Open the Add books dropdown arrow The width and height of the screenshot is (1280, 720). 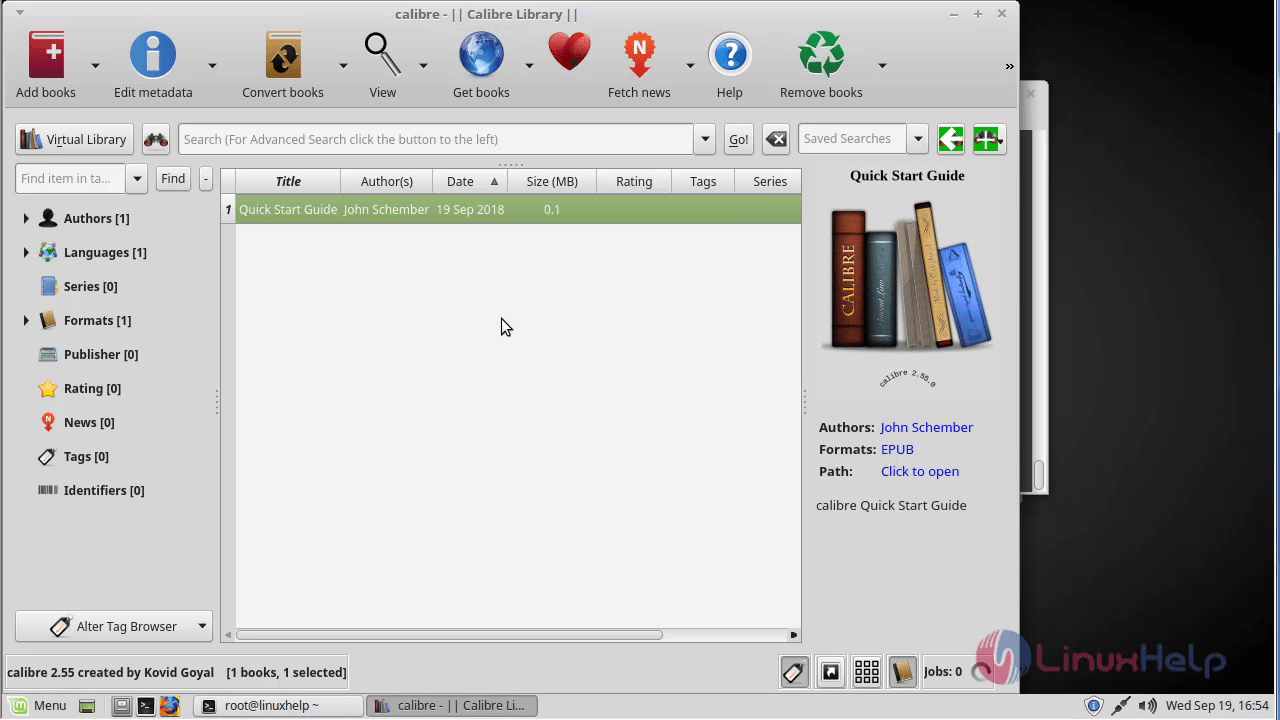pyautogui.click(x=96, y=66)
